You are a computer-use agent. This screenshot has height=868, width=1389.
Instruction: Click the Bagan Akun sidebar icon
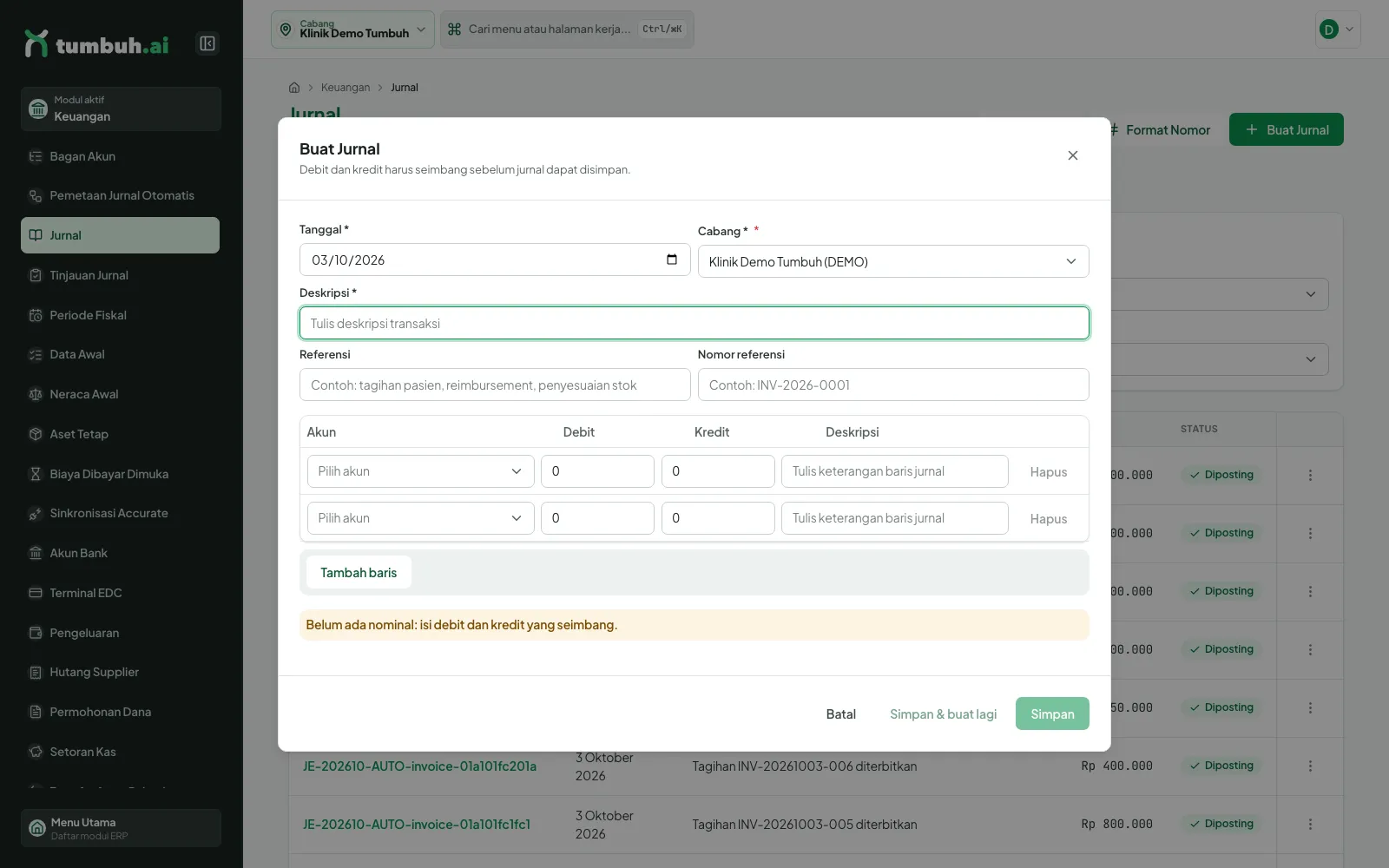pyautogui.click(x=36, y=156)
